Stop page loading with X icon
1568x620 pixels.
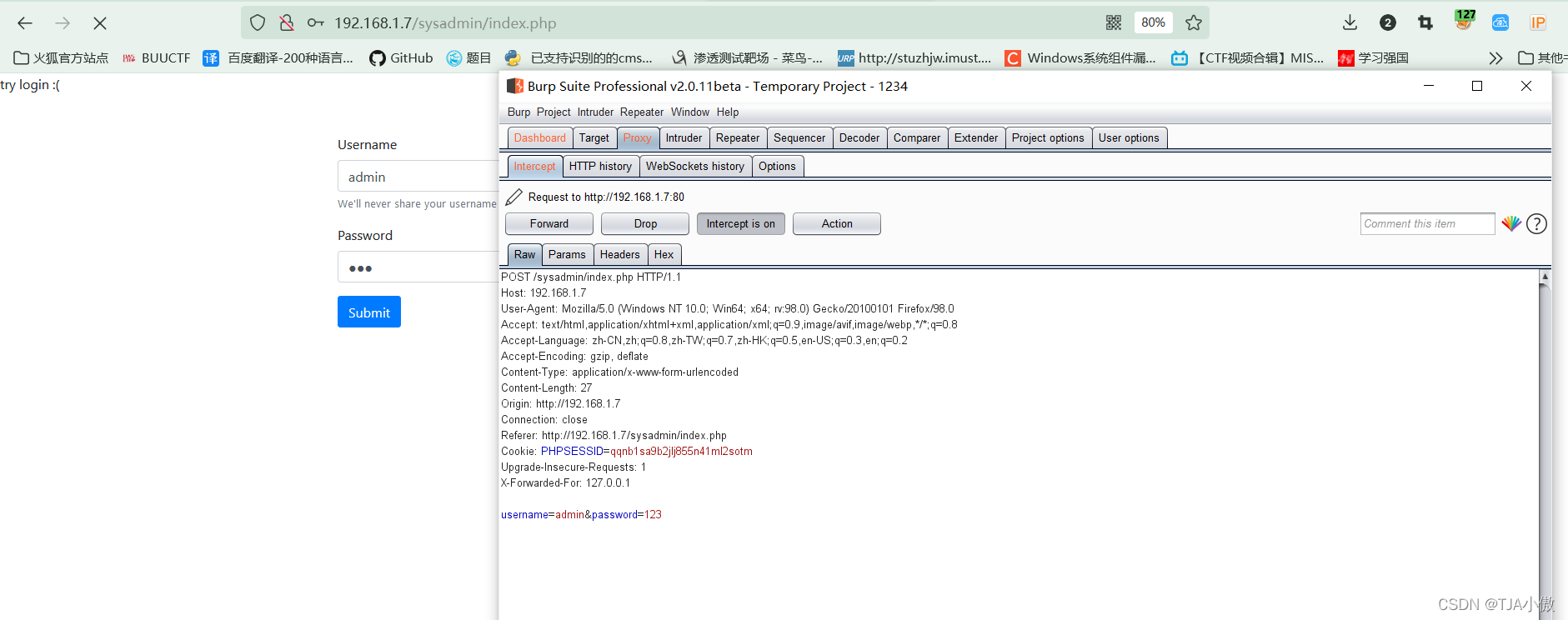pos(100,23)
